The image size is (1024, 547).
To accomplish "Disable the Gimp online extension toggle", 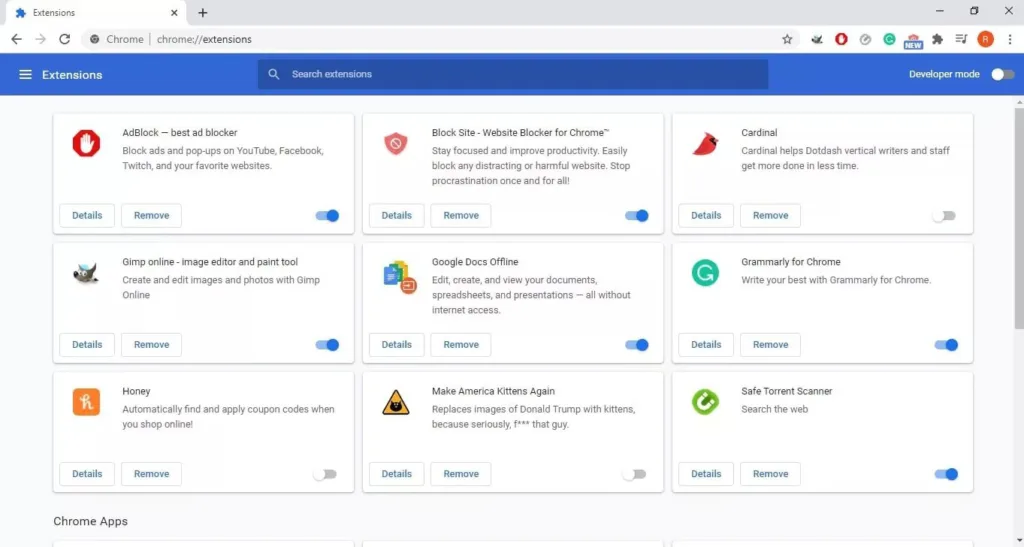I will 327,345.
